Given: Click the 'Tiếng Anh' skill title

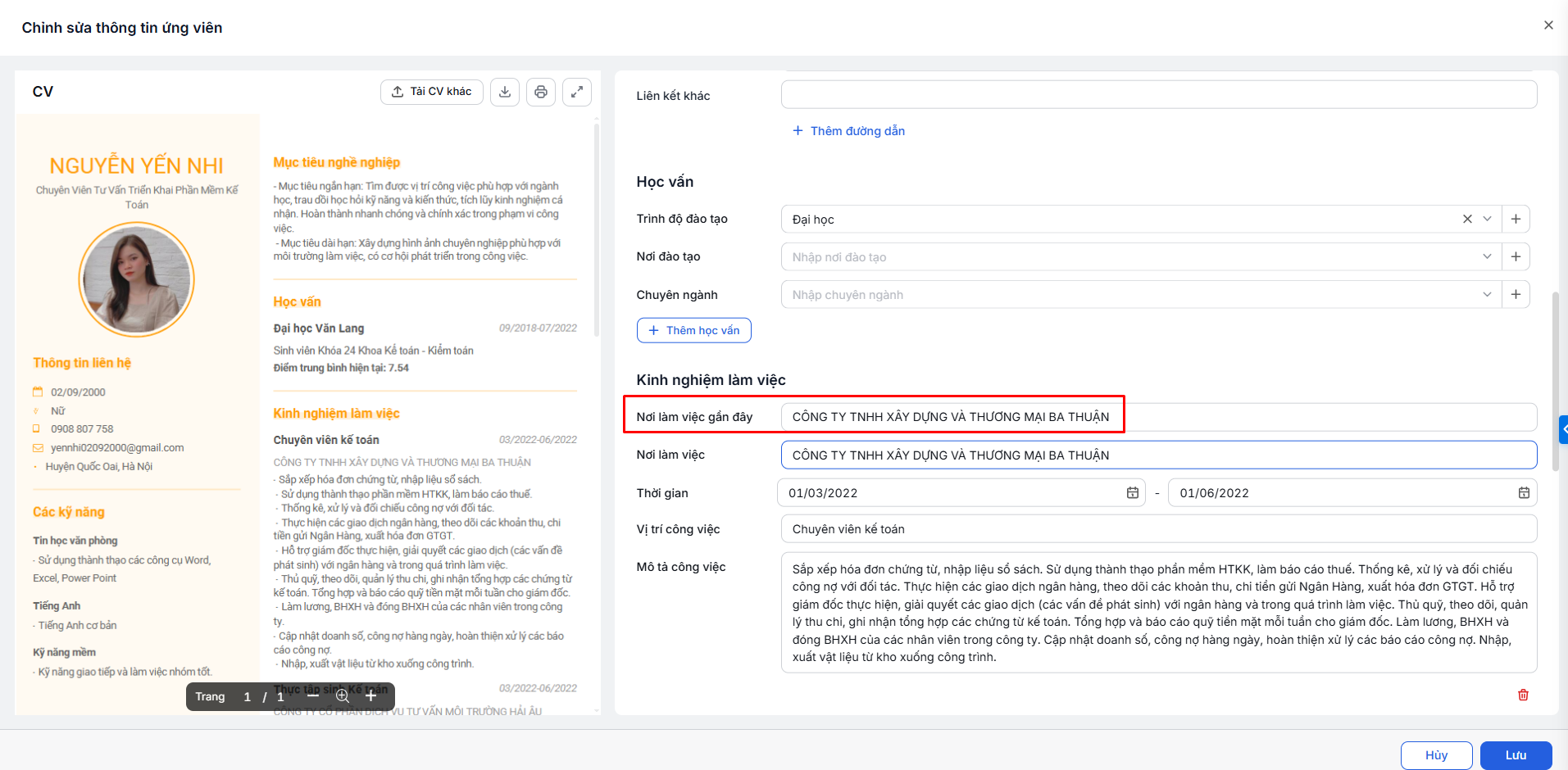Looking at the screenshot, I should coord(57,605).
